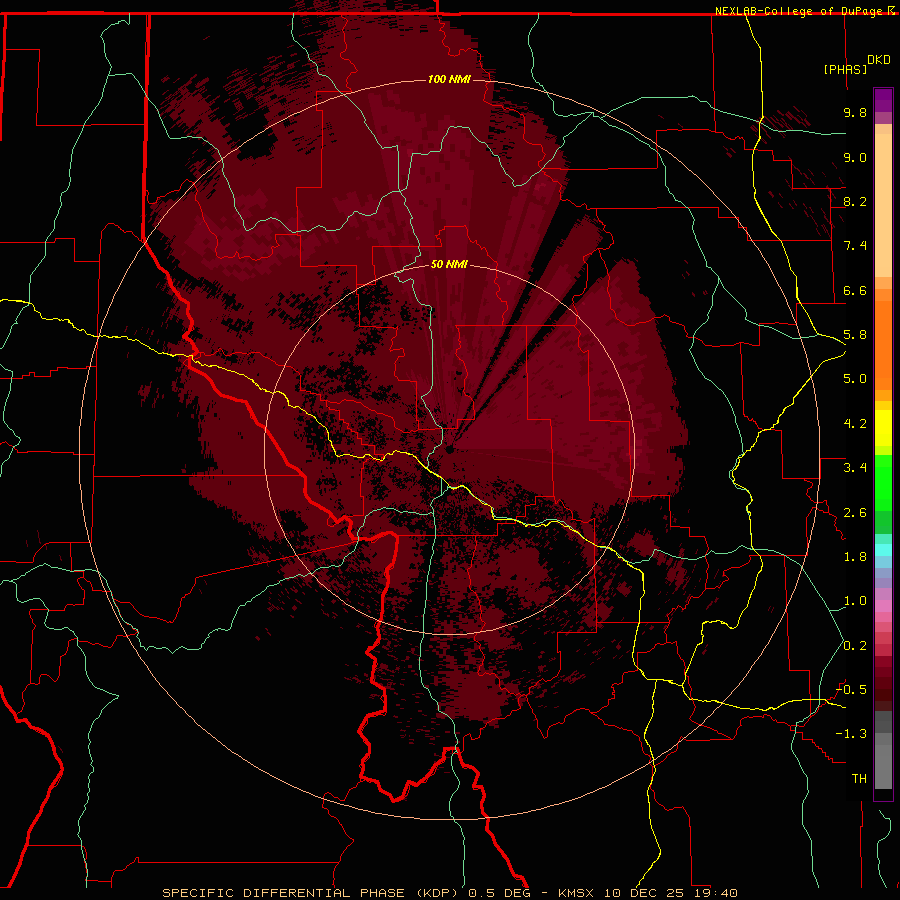This screenshot has height=900, width=900.
Task: Click the DKD label above the color scale
Action: pos(878,60)
